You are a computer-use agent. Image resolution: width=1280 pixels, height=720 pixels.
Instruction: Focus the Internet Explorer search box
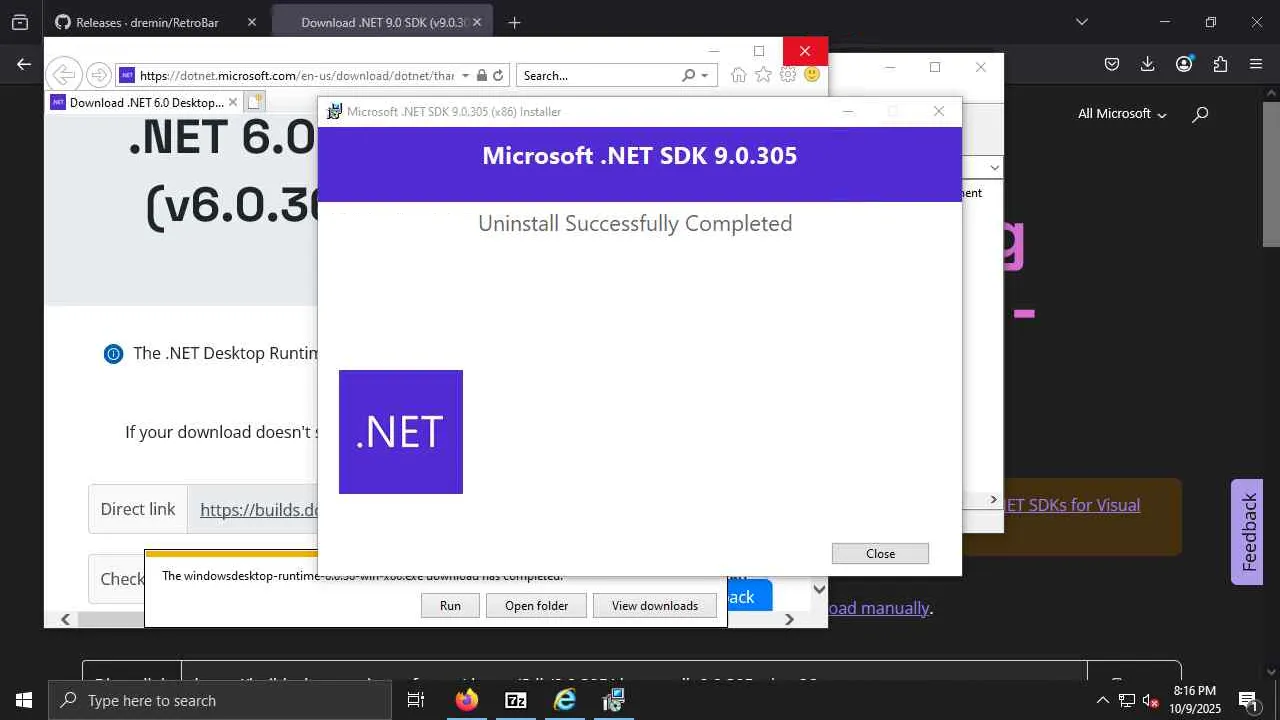[598, 75]
